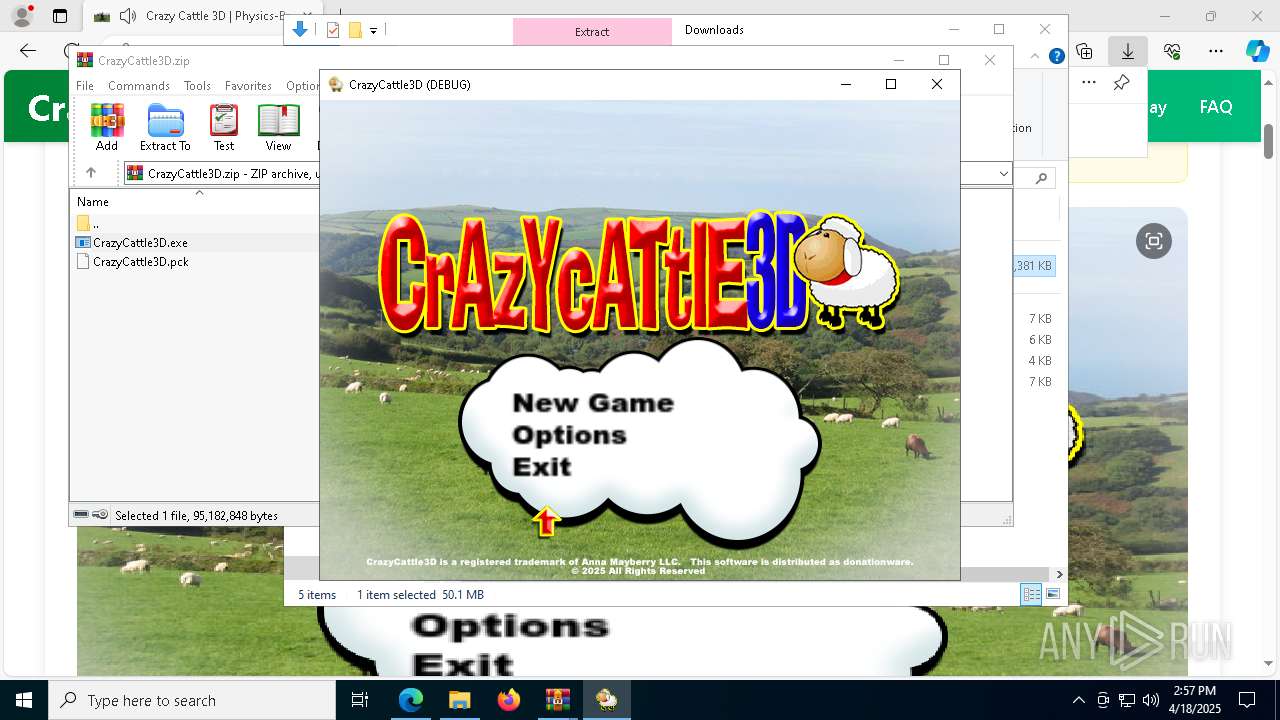Screen dimensions: 1280x720
Task: Click Options in the CrazyCattle3D game menu
Action: tap(569, 435)
